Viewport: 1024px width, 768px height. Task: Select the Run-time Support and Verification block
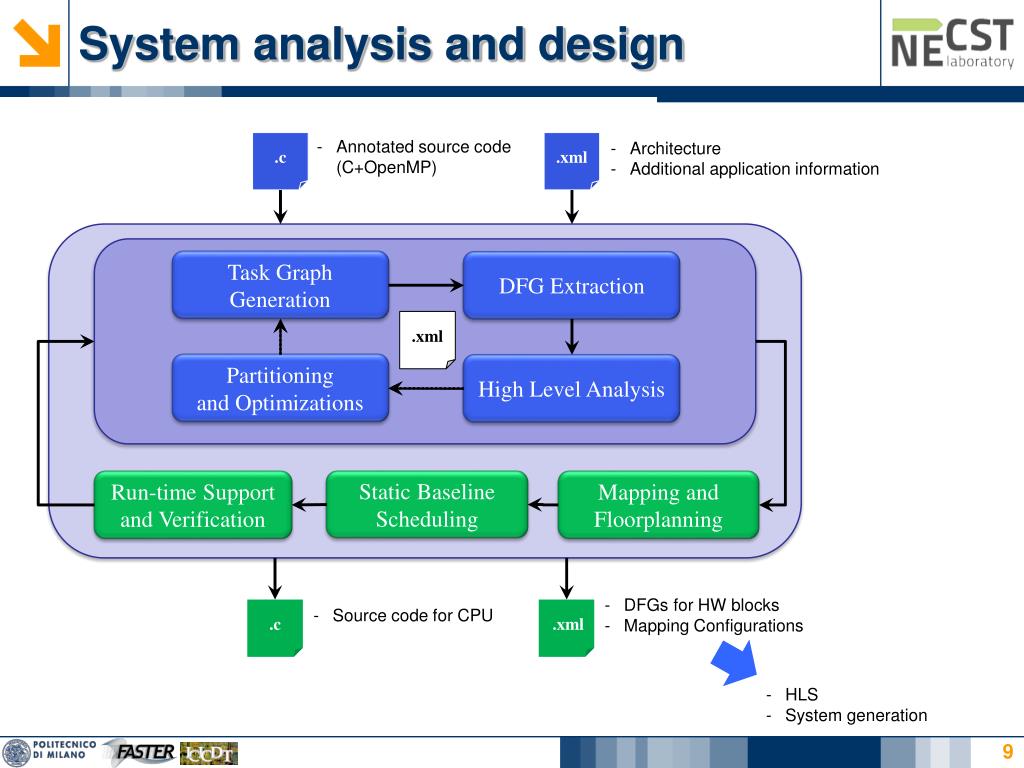tap(193, 505)
